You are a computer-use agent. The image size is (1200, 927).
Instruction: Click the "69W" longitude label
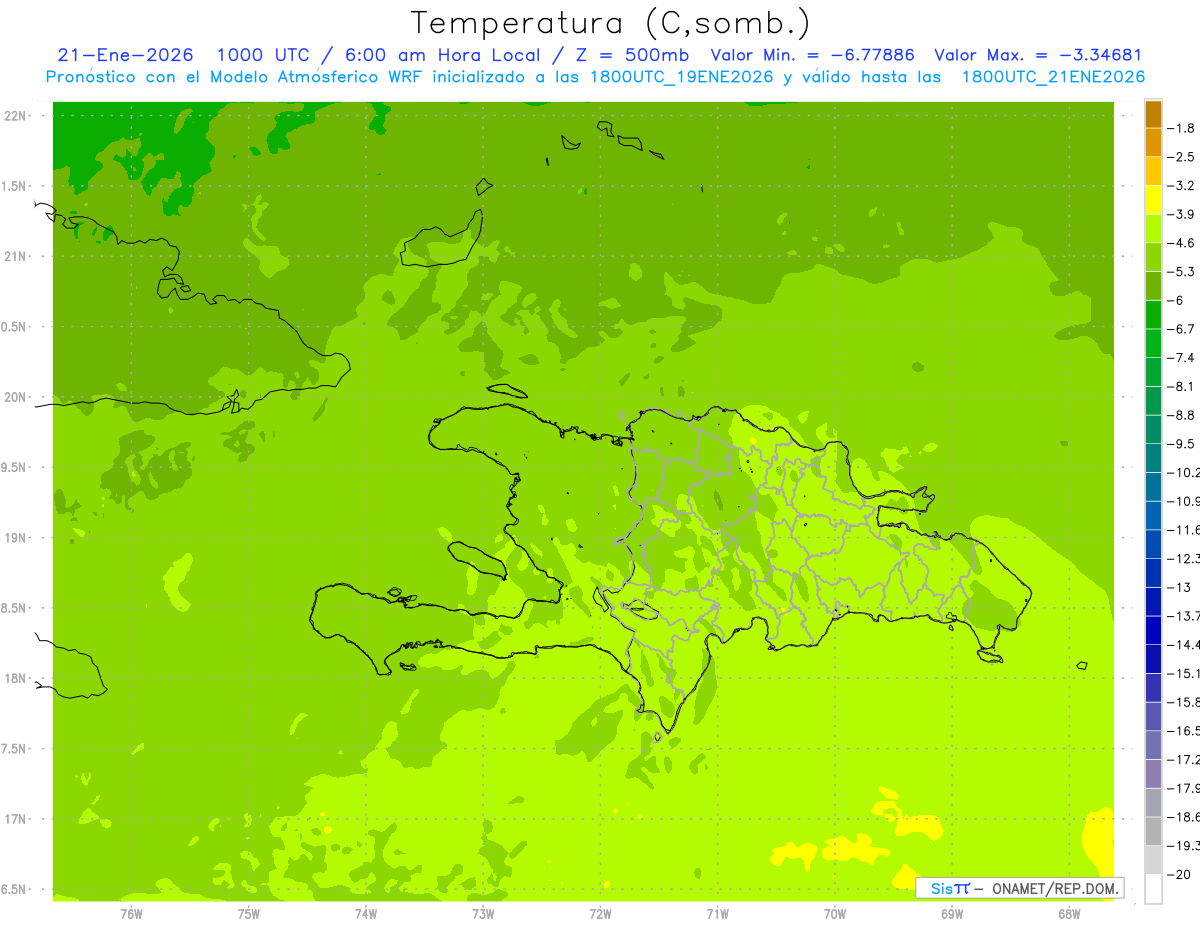pyautogui.click(x=952, y=914)
